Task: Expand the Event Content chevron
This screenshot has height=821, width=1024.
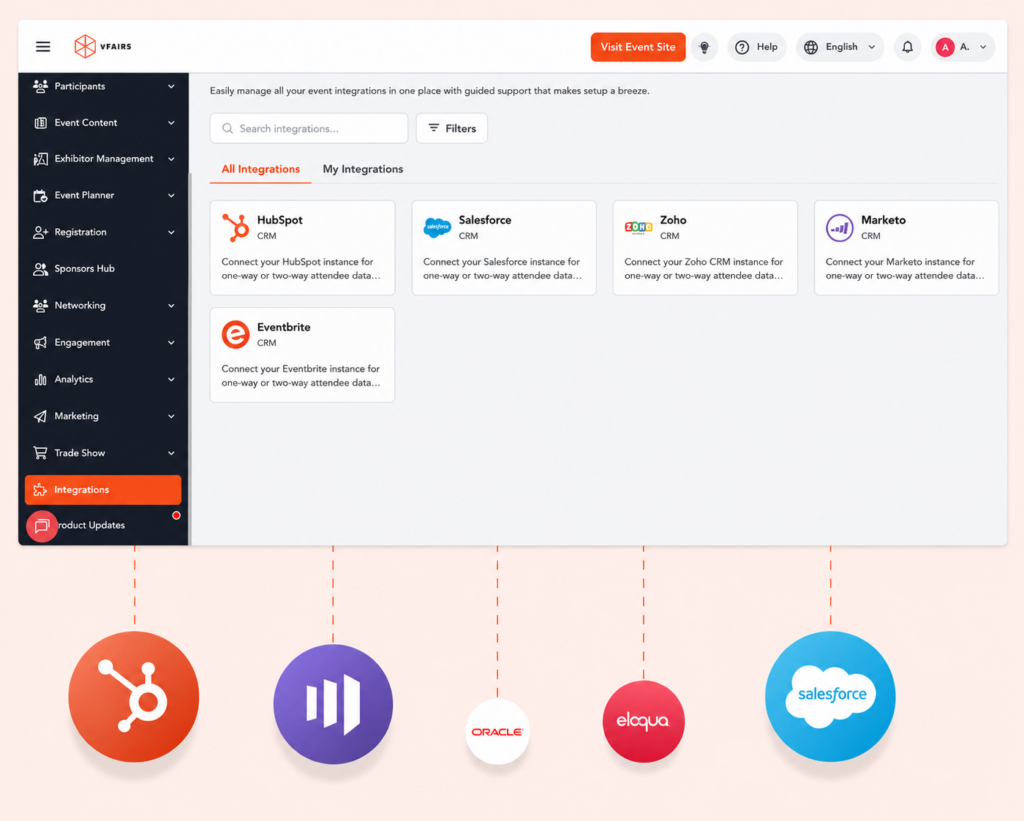Action: tap(171, 123)
